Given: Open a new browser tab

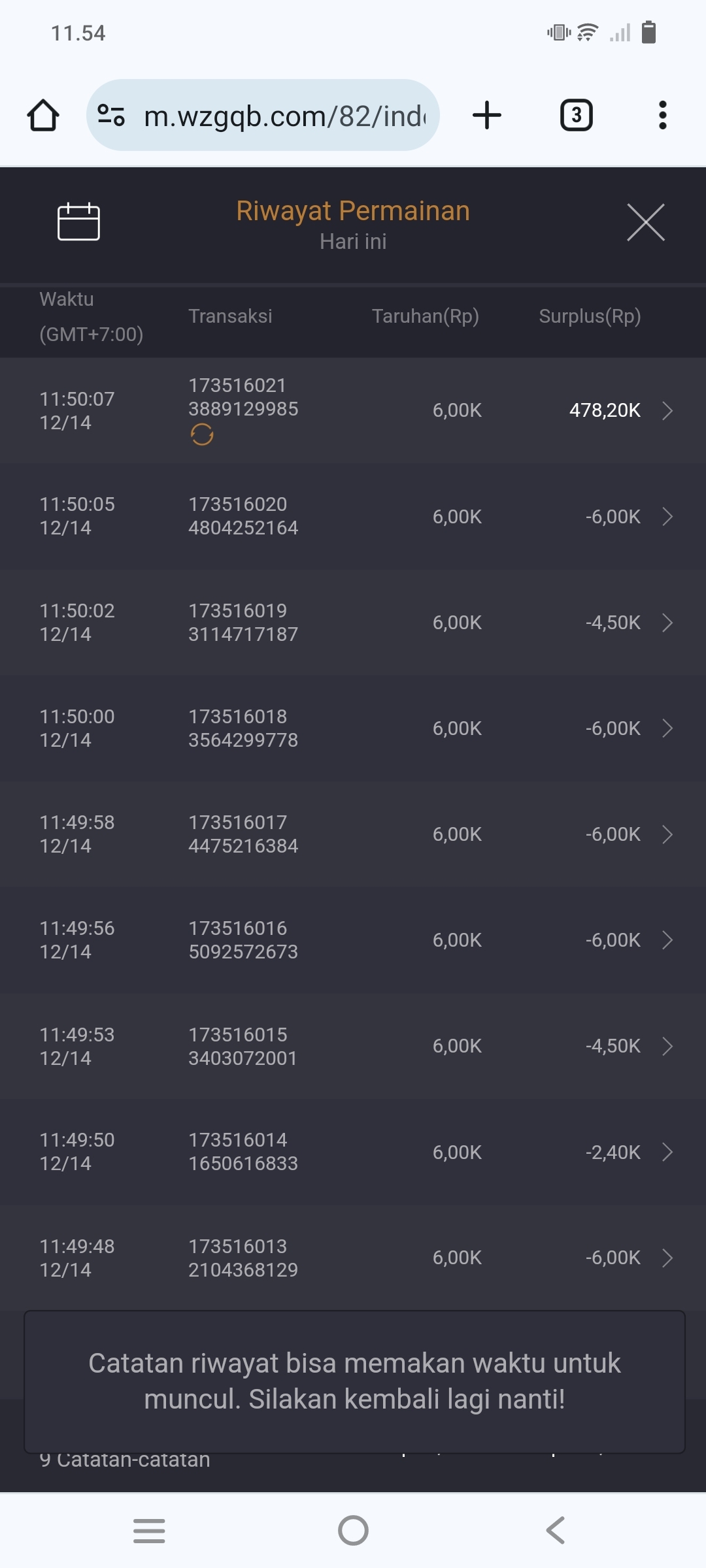Looking at the screenshot, I should [x=487, y=116].
